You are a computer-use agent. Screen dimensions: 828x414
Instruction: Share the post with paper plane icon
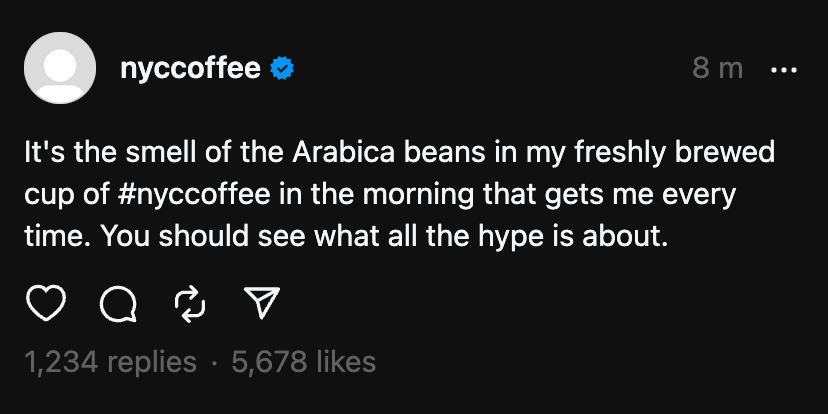261,303
